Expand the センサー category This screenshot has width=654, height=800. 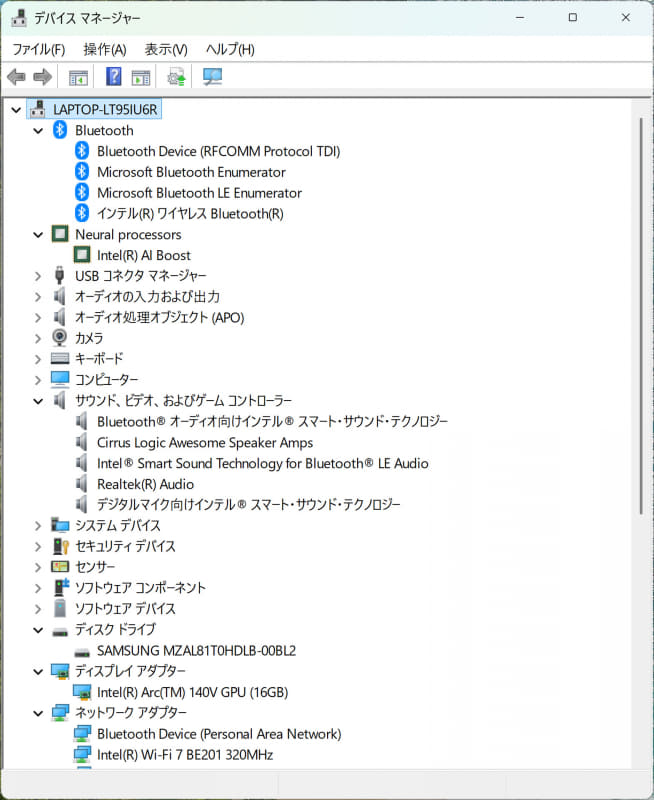pyautogui.click(x=38, y=567)
